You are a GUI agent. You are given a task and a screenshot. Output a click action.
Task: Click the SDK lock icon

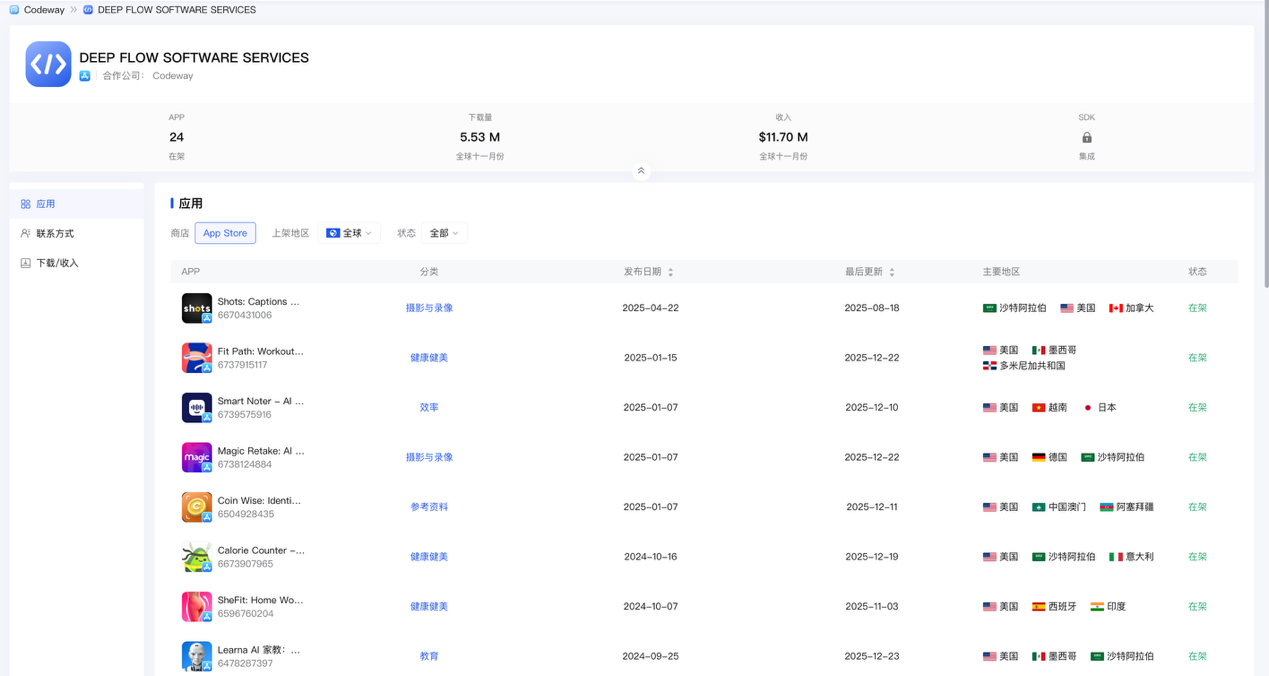point(1086,138)
